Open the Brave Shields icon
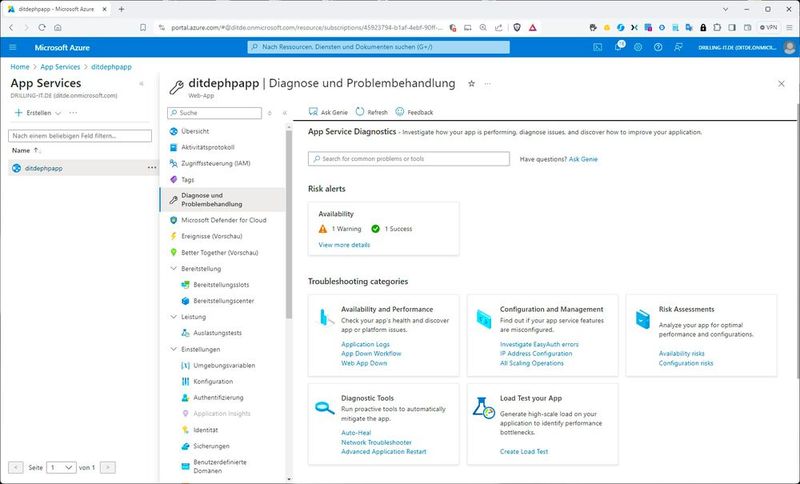 click(x=517, y=28)
